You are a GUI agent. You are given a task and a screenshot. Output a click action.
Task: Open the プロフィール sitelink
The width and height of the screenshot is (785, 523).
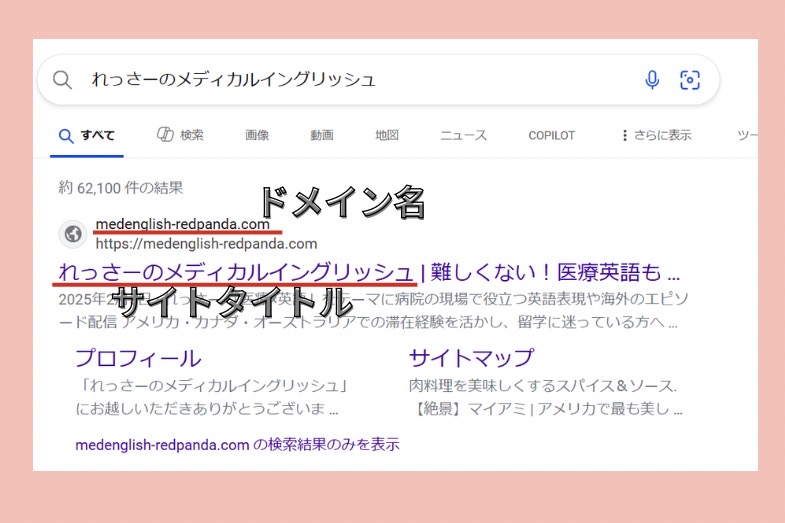coord(138,358)
